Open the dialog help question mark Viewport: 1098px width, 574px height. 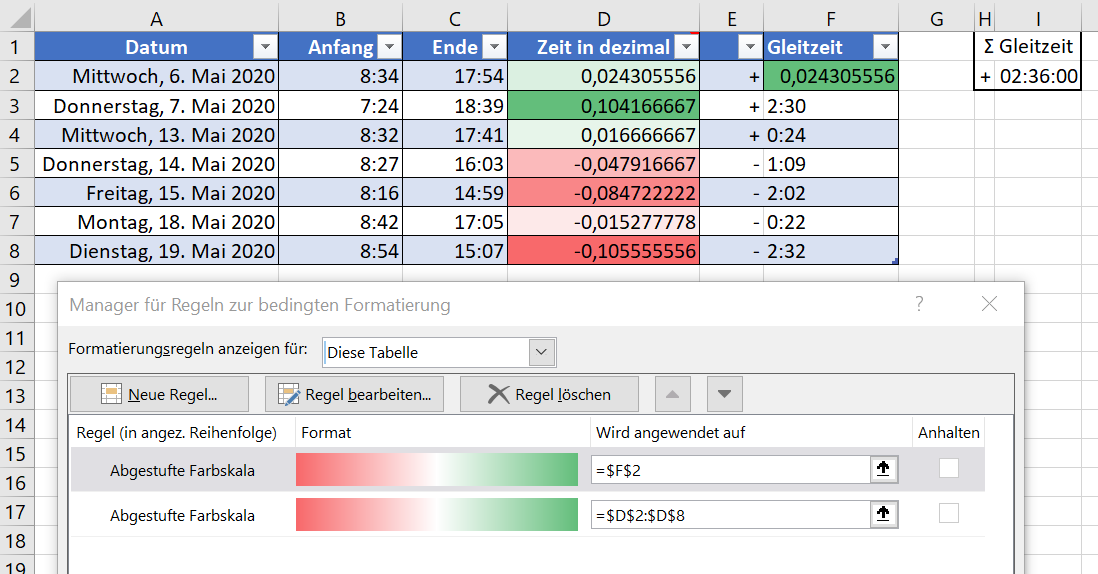pos(919,304)
